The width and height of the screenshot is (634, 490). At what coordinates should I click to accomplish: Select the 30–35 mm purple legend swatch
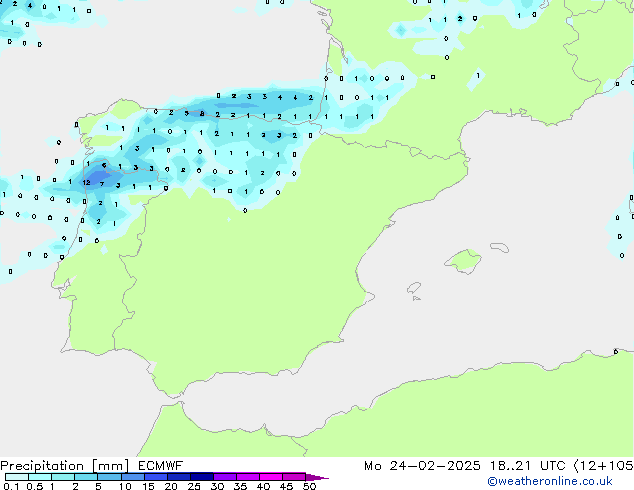225,477
